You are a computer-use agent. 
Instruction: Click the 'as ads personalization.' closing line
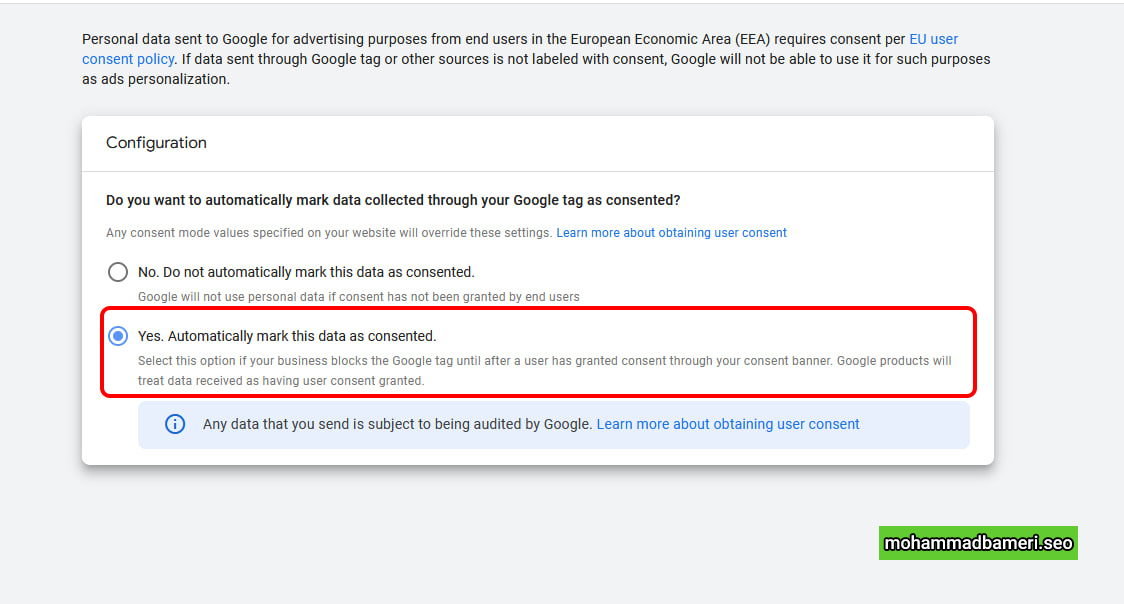[x=156, y=80]
